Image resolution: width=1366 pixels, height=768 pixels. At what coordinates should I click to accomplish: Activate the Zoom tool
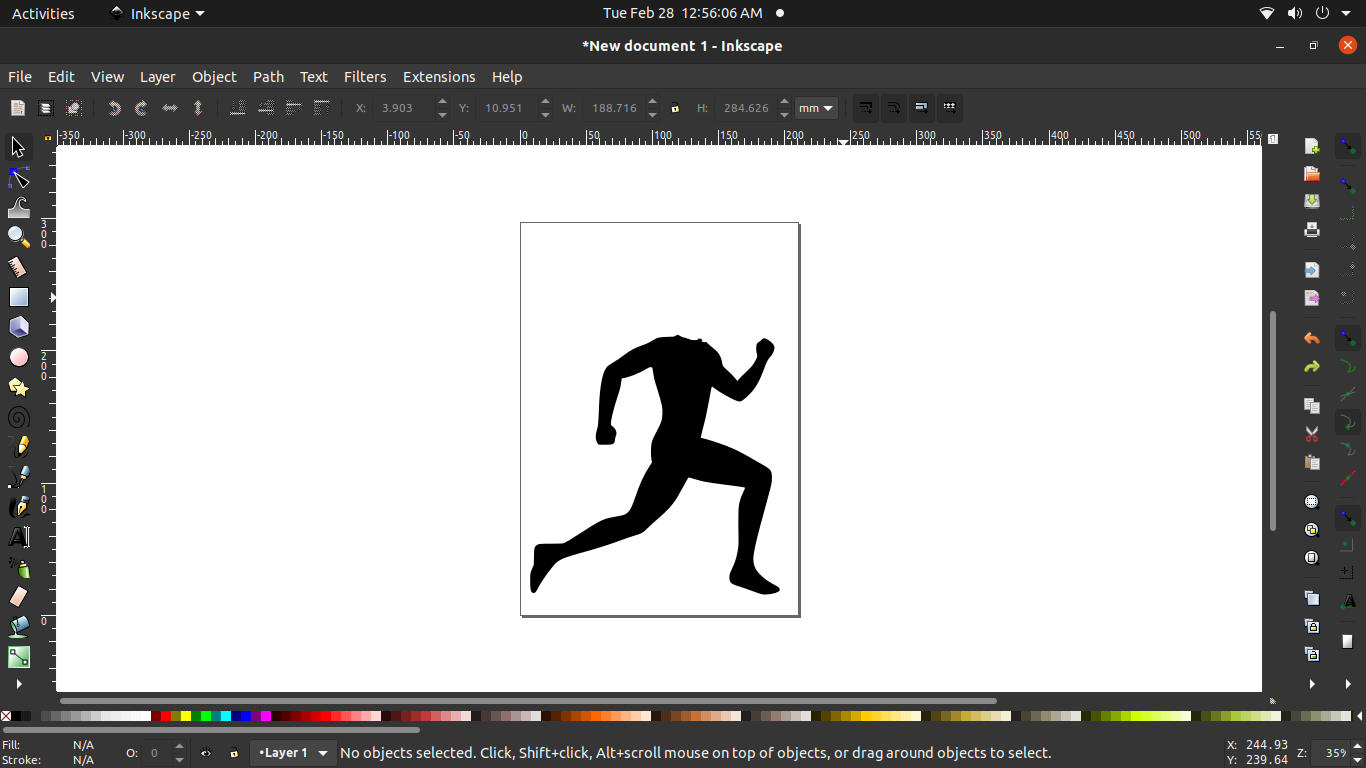pos(17,237)
